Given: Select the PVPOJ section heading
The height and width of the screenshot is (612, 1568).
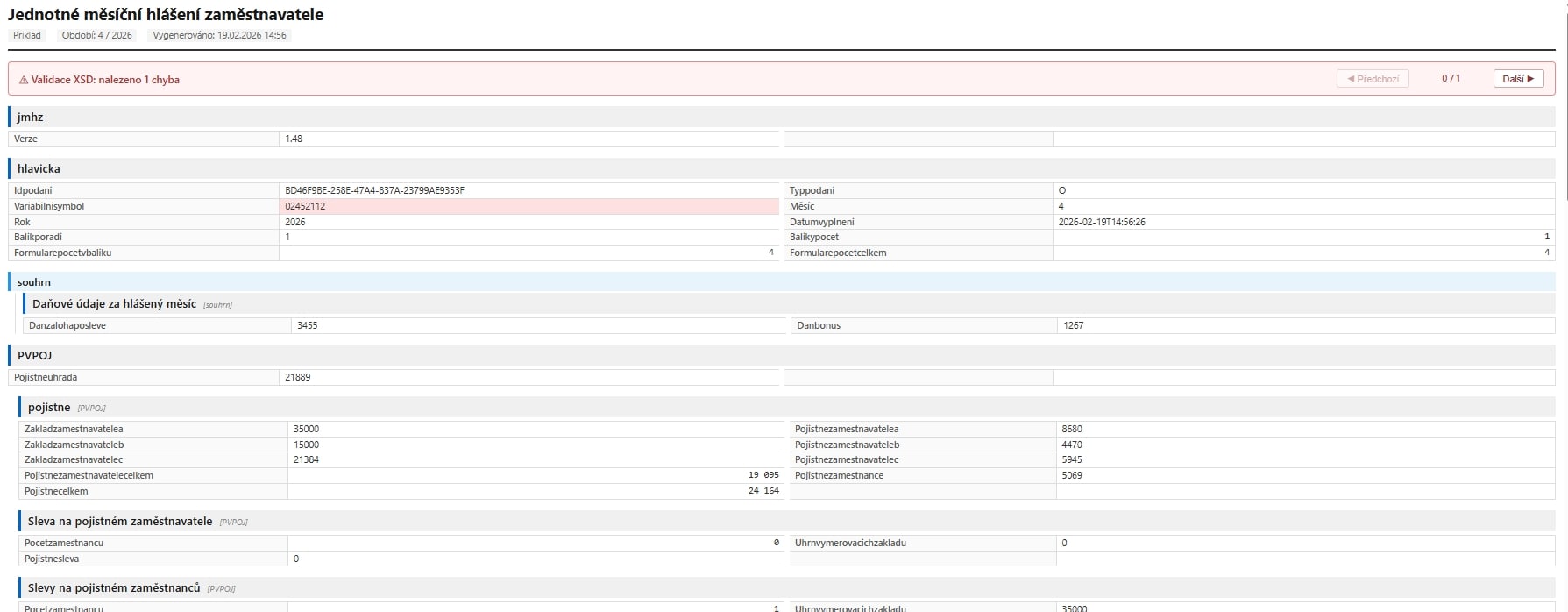Looking at the screenshot, I should point(34,355).
